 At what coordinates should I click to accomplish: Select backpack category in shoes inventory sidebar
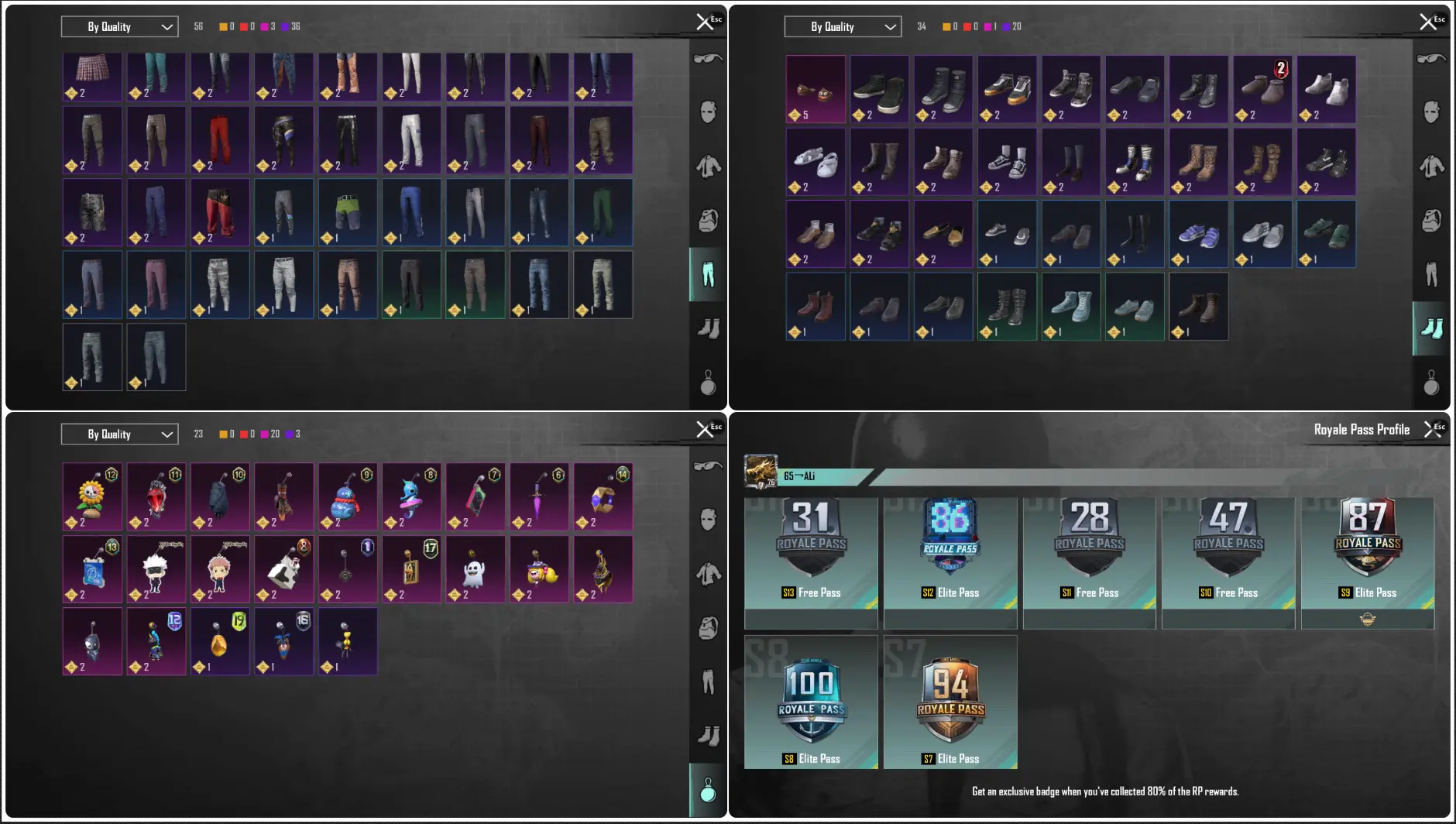click(1431, 221)
